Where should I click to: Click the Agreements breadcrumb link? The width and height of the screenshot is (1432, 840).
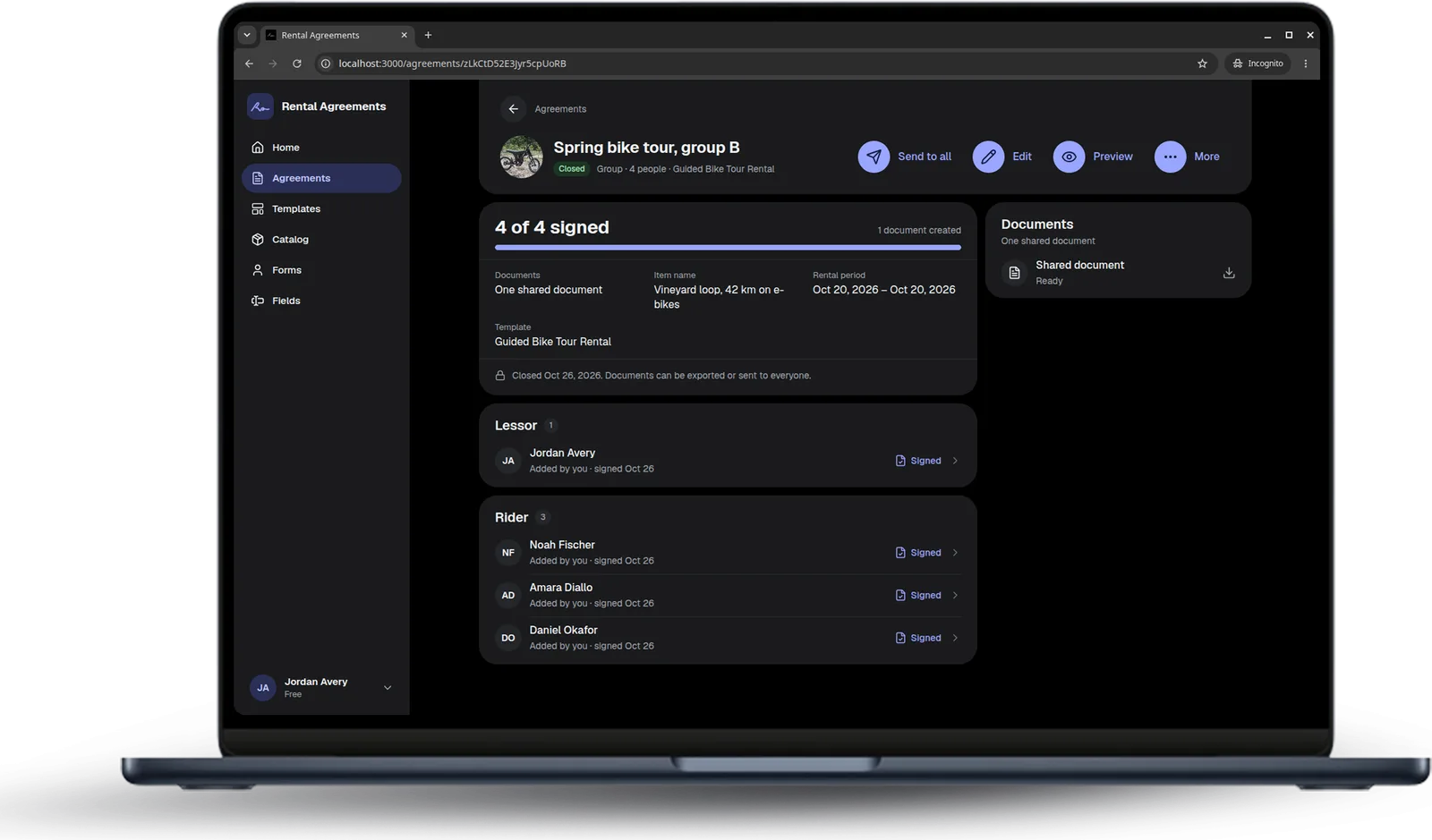coord(560,109)
